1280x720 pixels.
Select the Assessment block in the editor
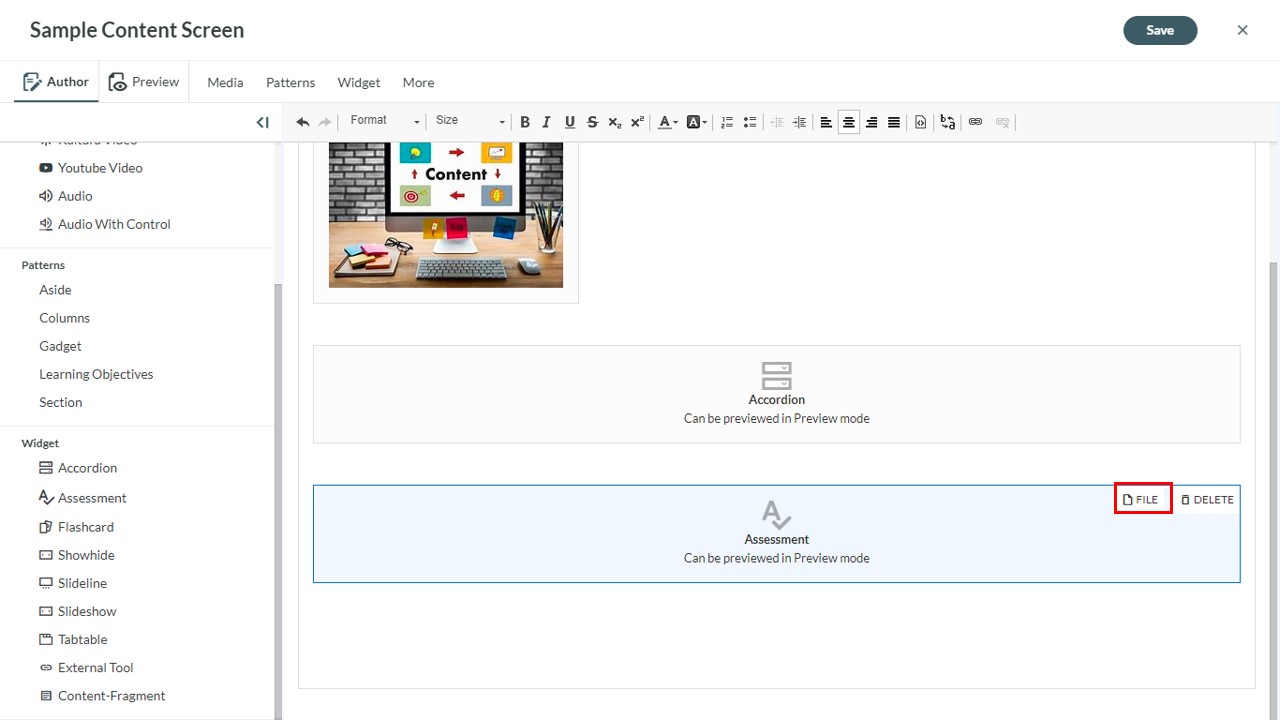(776, 534)
